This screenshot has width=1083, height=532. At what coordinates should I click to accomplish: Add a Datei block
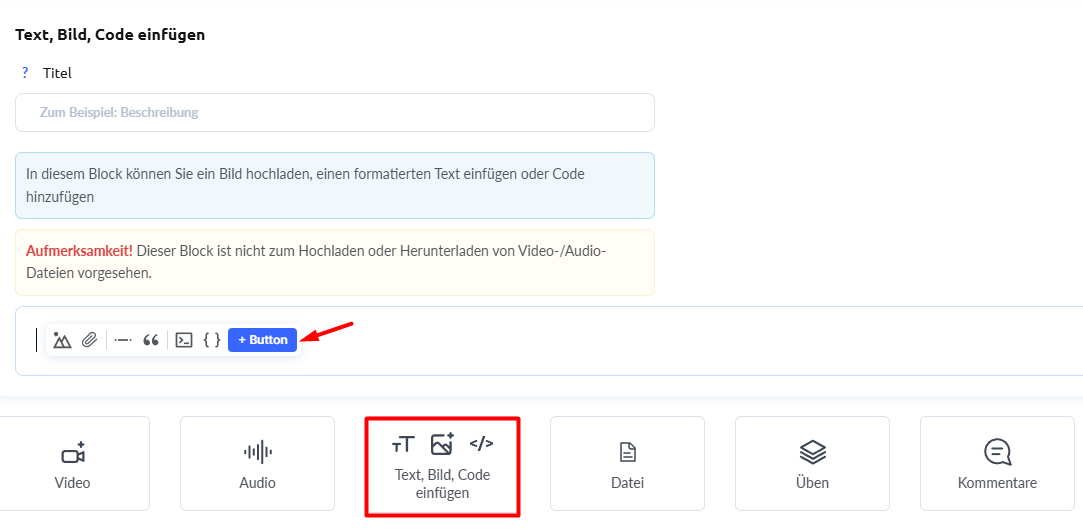(x=627, y=464)
